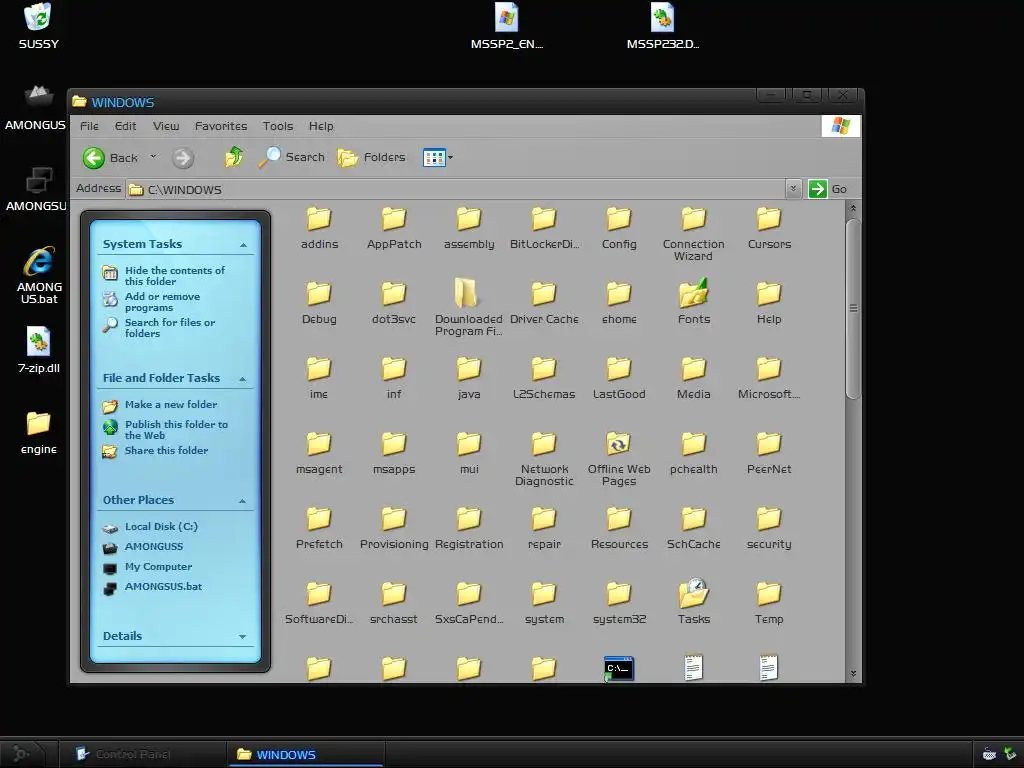Open the Views dropdown button

click(x=438, y=157)
